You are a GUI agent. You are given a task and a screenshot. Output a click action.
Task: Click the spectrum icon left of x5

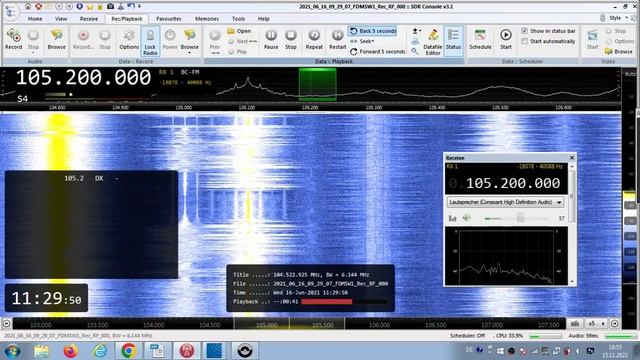(575, 324)
